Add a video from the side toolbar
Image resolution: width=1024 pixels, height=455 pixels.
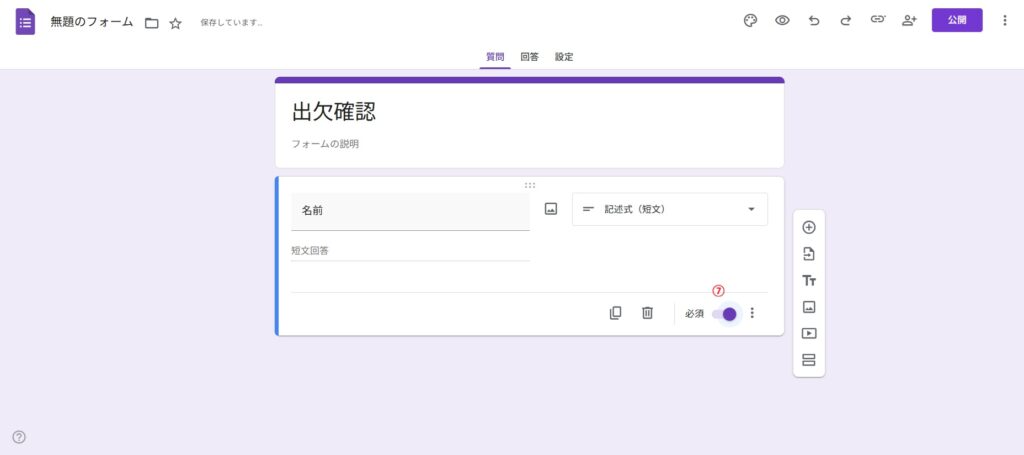[809, 334]
